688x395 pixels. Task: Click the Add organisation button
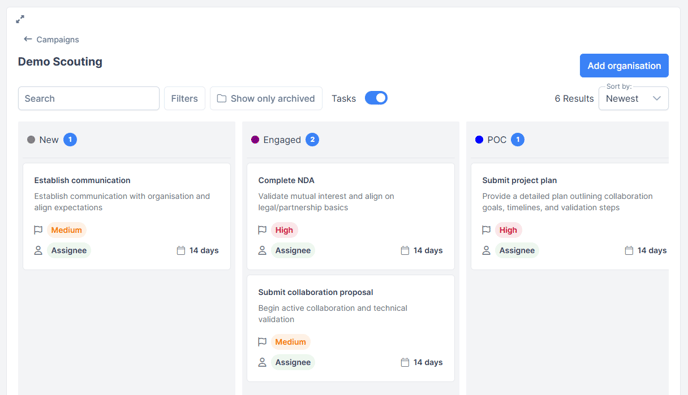[x=624, y=66]
